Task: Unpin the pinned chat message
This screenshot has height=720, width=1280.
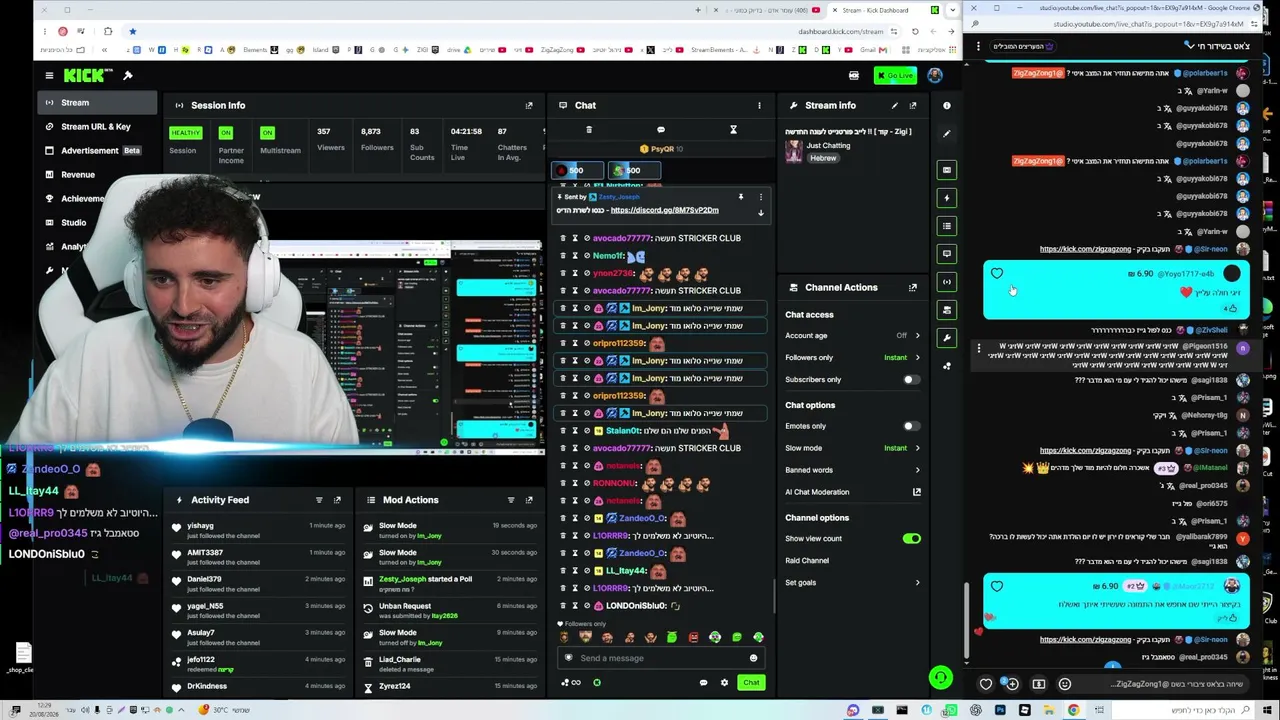Action: click(741, 197)
